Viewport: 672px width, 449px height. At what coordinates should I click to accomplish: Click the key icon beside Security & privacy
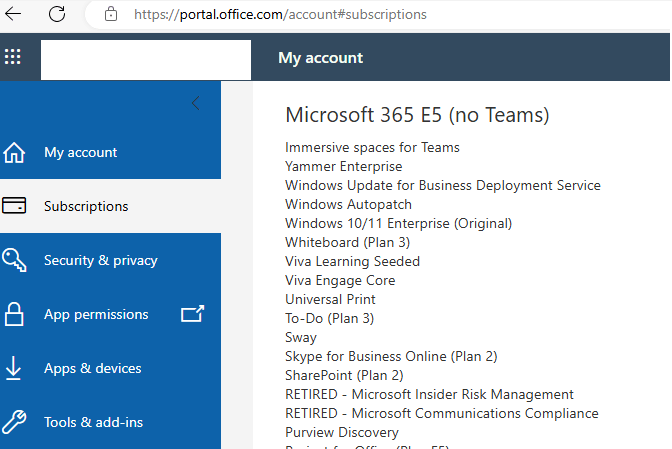point(14,260)
